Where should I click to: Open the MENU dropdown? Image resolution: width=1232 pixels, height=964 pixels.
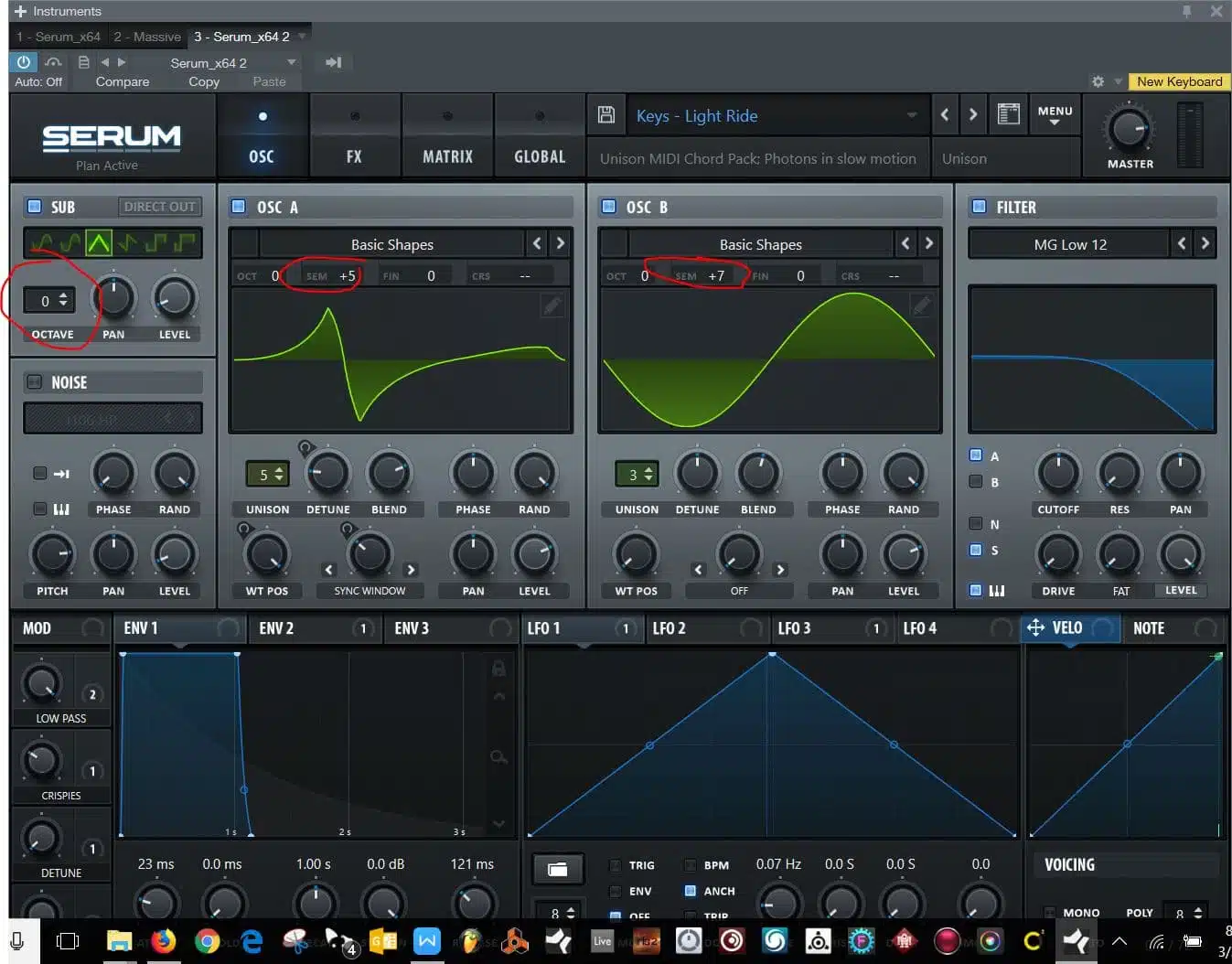[1055, 115]
